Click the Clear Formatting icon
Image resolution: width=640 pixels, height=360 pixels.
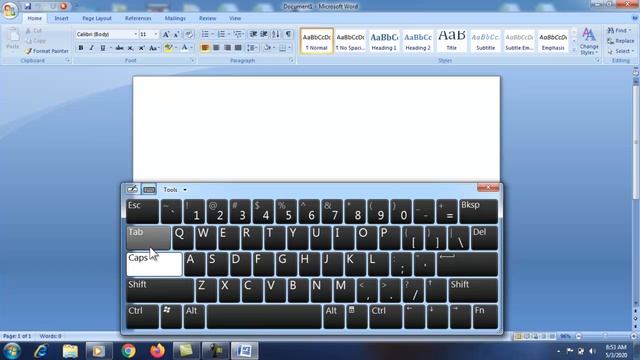coord(189,34)
